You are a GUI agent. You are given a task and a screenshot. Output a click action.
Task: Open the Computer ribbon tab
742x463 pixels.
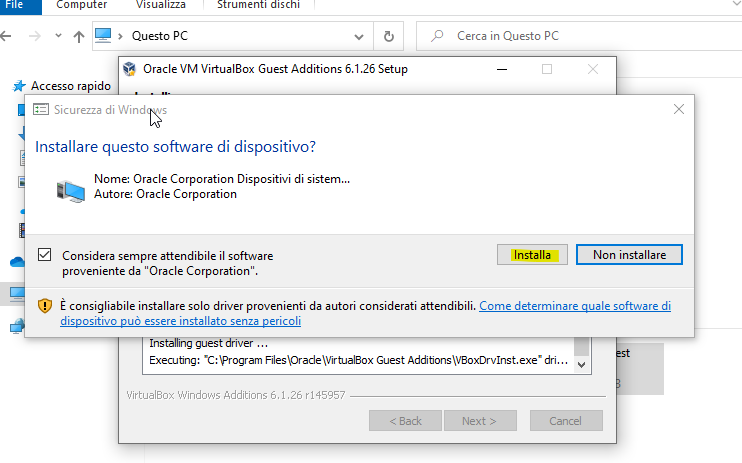[x=81, y=5]
